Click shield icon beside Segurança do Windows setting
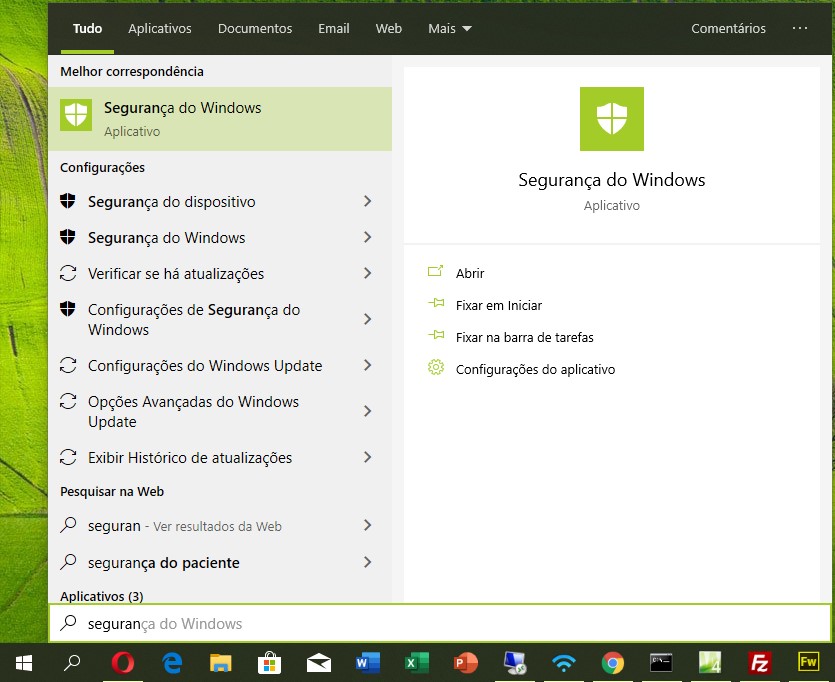Viewport: 835px width, 682px height. (68, 236)
